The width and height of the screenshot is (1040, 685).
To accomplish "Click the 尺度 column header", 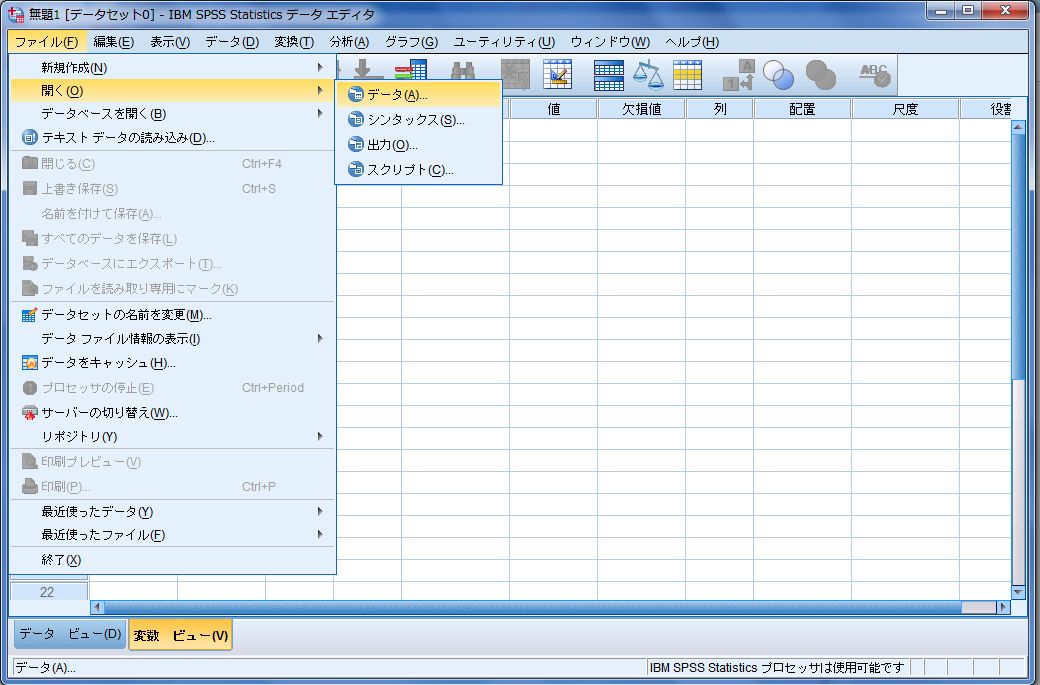I will click(905, 109).
